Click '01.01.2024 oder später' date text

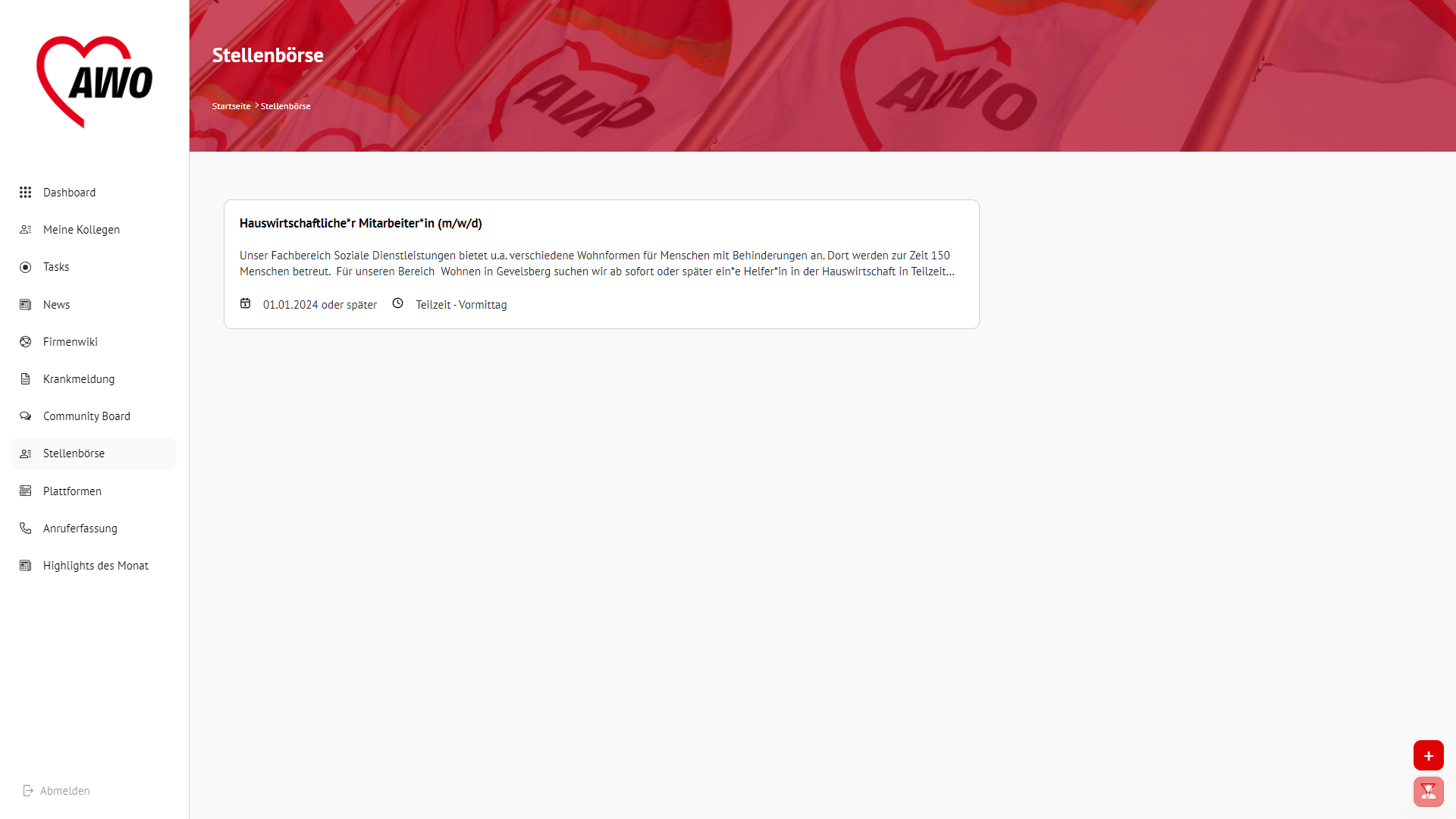tap(320, 305)
